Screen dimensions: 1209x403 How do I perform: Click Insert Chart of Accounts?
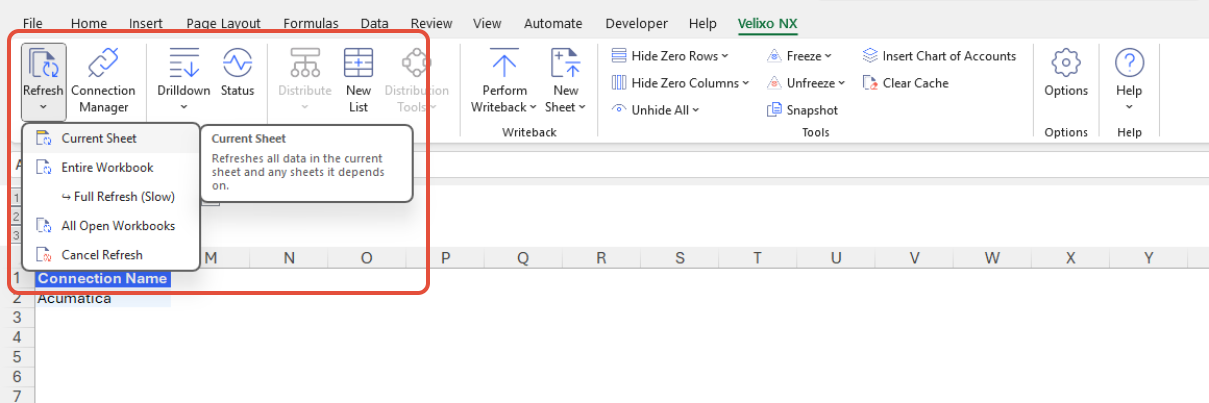tap(939, 56)
